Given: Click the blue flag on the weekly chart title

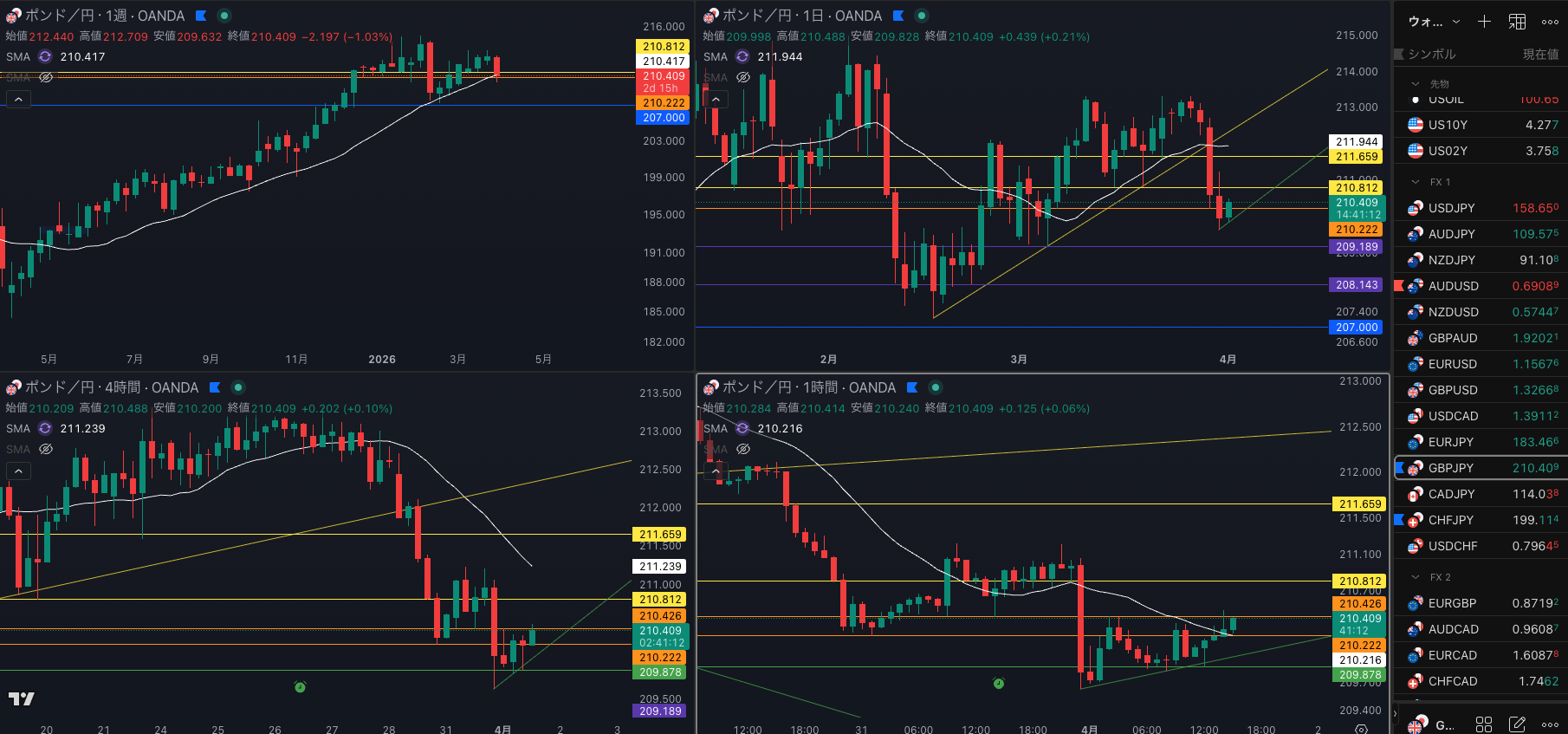Looking at the screenshot, I should 201,16.
